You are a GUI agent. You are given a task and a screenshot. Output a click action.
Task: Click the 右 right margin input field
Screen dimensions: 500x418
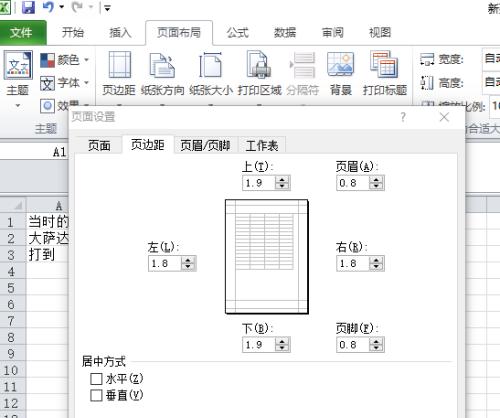[x=353, y=264]
